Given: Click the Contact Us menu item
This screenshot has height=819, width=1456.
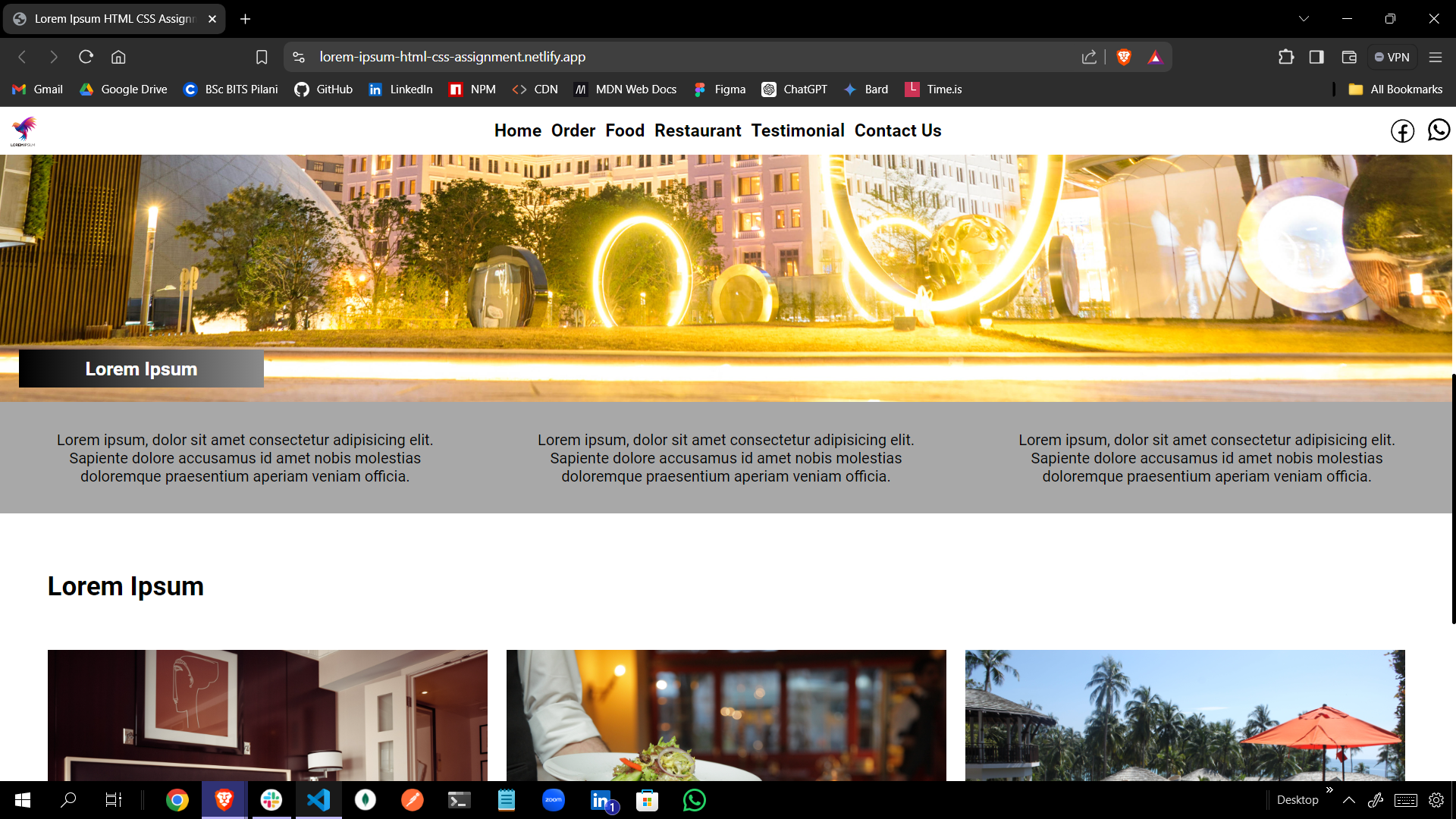Looking at the screenshot, I should [x=898, y=130].
